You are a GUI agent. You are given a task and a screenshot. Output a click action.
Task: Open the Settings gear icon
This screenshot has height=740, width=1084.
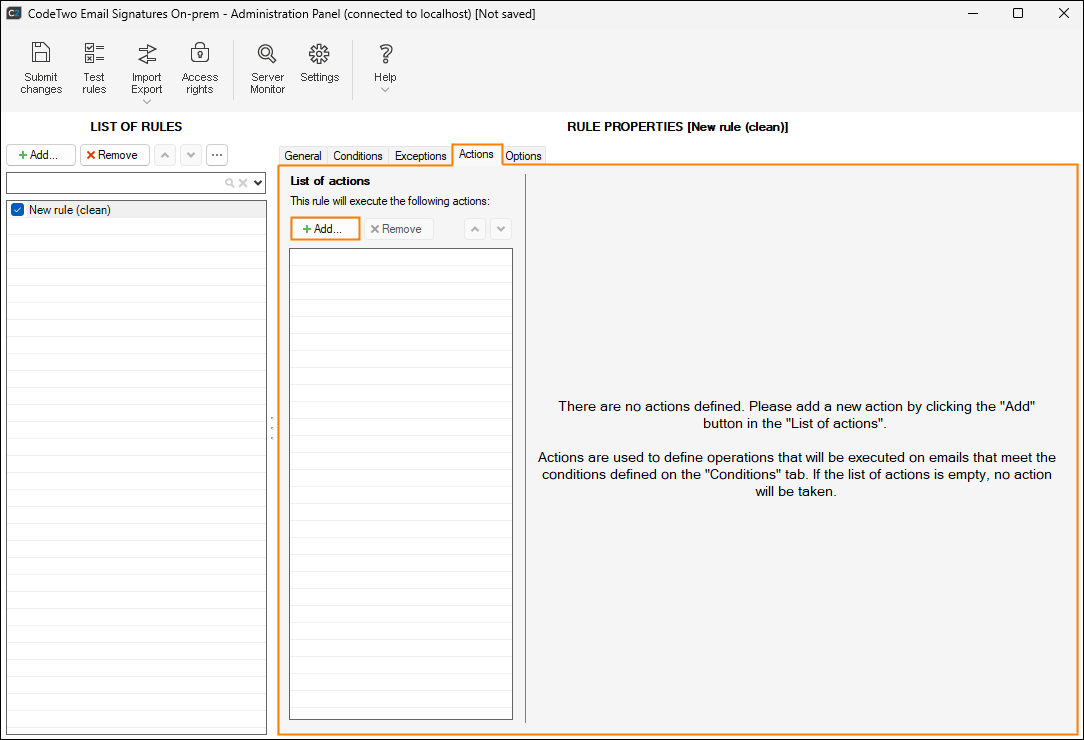click(x=319, y=54)
